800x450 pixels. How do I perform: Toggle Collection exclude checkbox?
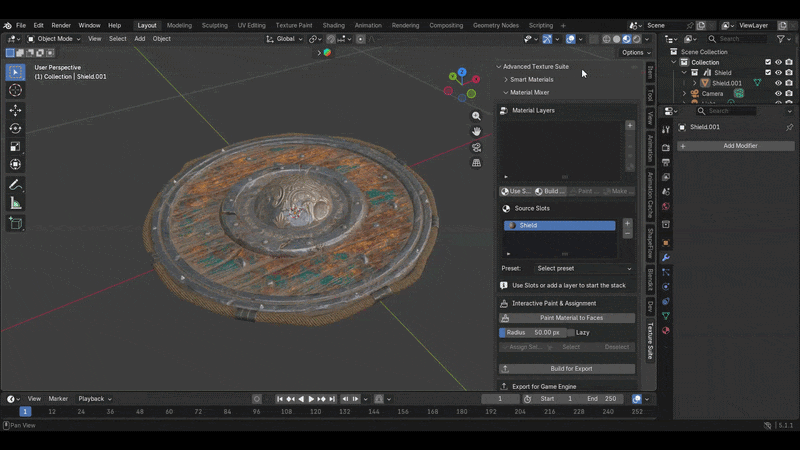coord(768,62)
